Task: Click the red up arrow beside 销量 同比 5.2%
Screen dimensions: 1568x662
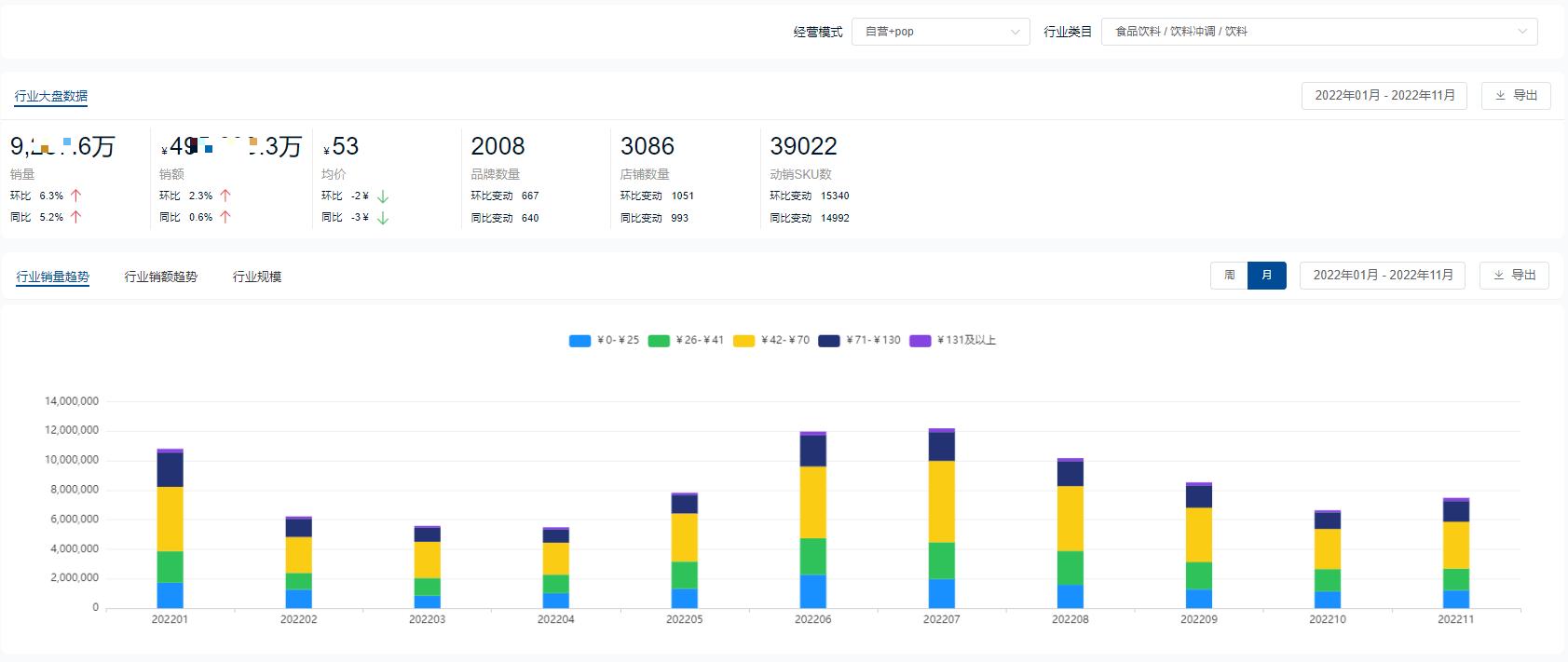Action: pos(75,217)
